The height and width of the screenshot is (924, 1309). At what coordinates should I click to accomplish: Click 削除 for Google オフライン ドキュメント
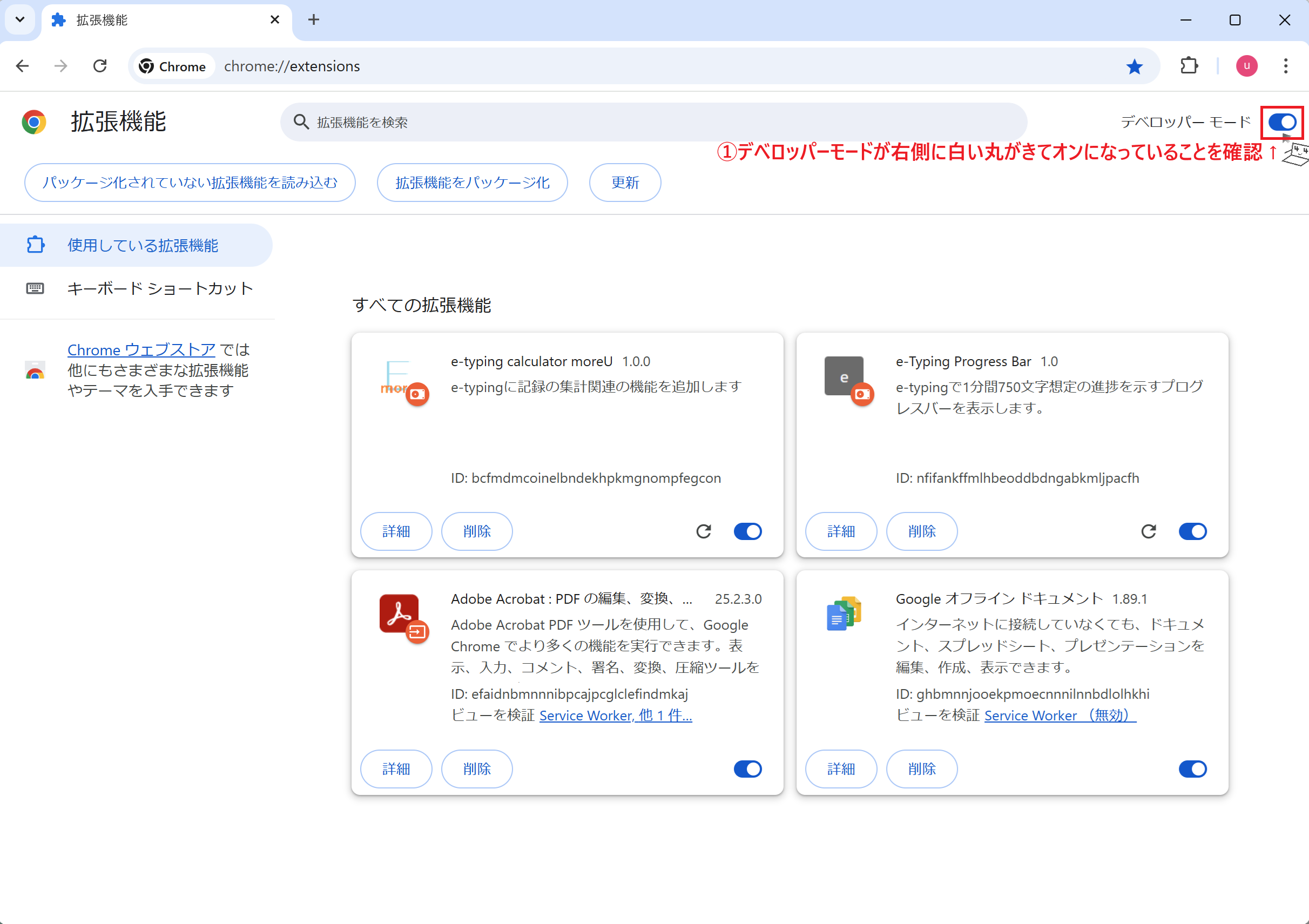point(921,769)
